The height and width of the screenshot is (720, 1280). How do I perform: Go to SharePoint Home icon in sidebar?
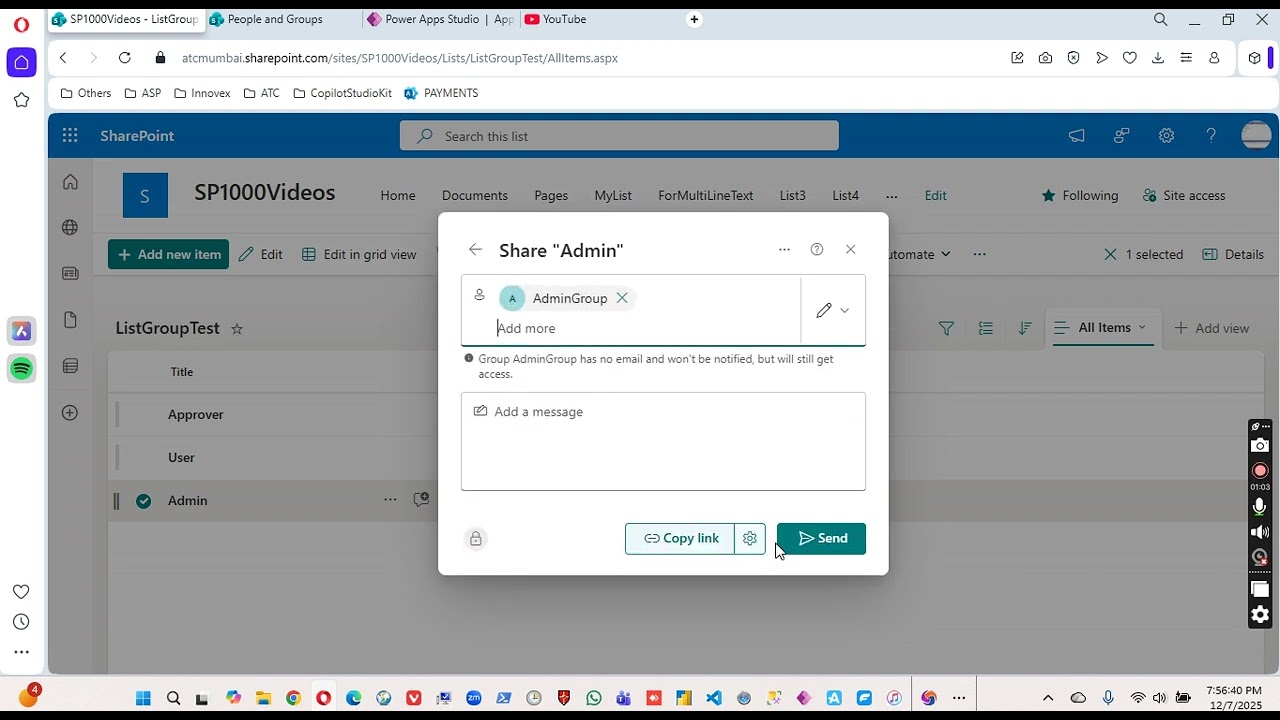(70, 182)
